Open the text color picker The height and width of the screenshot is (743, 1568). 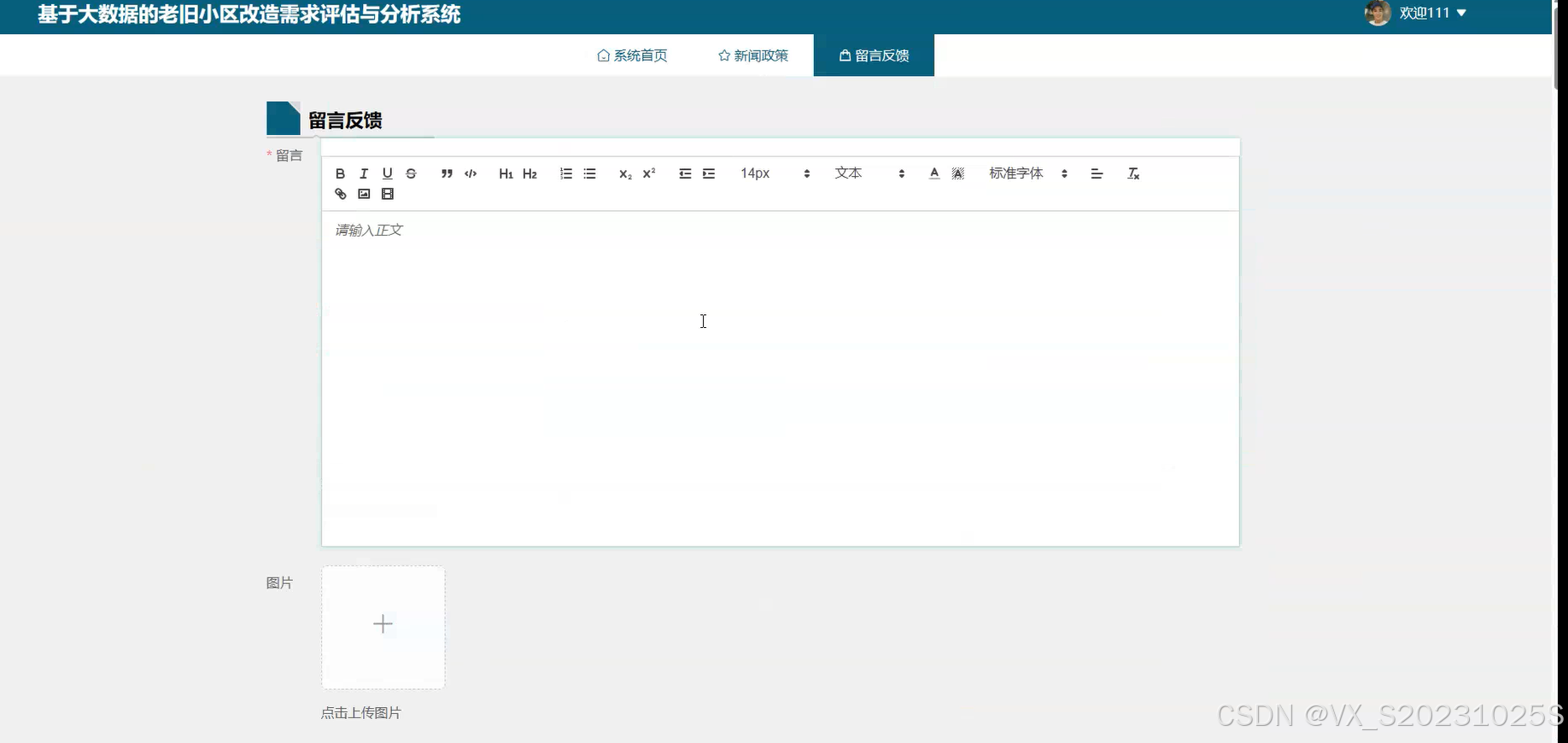coord(934,173)
